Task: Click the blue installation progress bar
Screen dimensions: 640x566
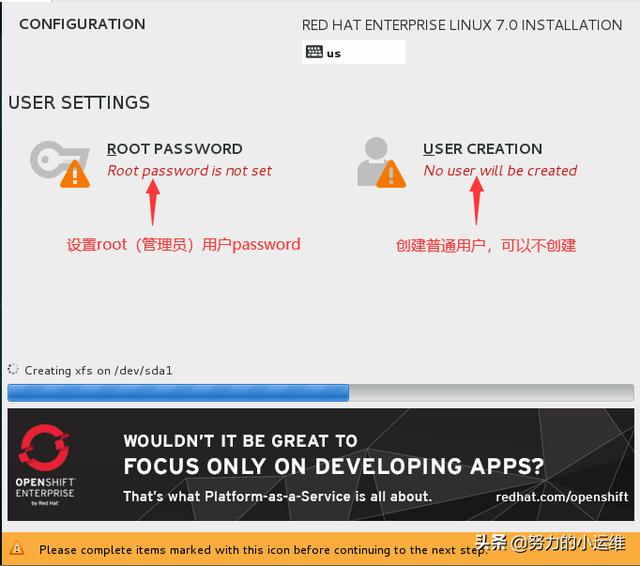Action: click(320, 393)
